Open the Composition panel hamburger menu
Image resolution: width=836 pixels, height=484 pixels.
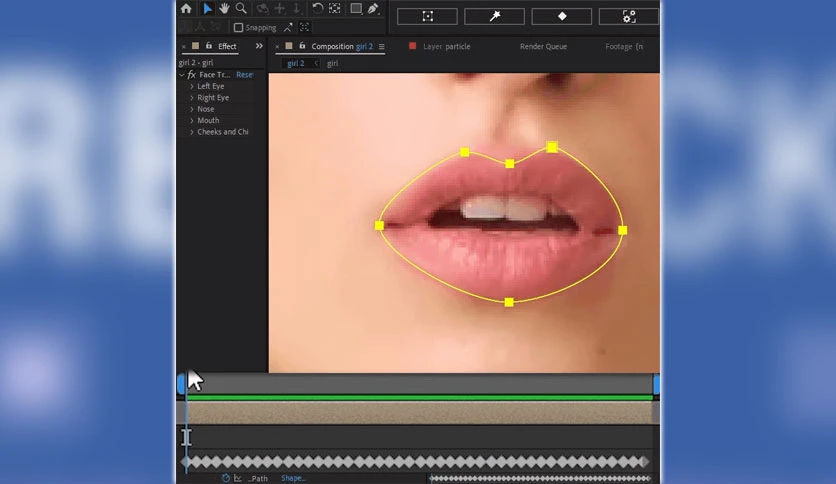point(382,46)
